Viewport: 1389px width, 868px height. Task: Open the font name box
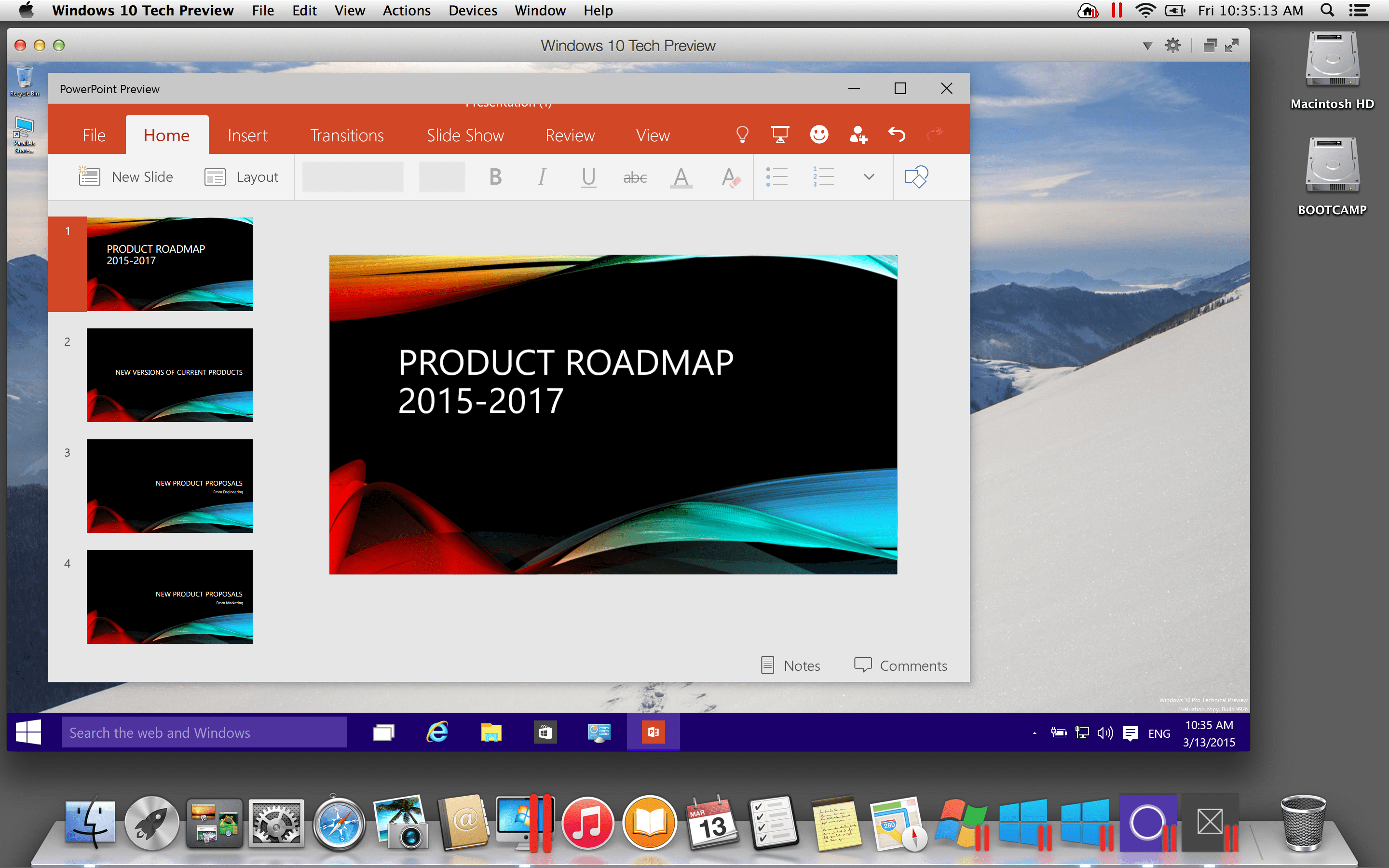[353, 177]
